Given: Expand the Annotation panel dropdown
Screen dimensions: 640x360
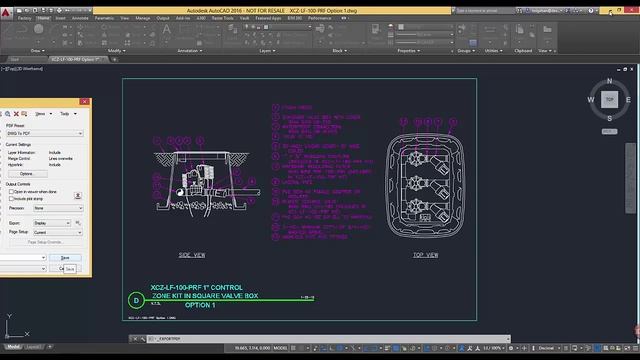Looking at the screenshot, I should (x=190, y=51).
